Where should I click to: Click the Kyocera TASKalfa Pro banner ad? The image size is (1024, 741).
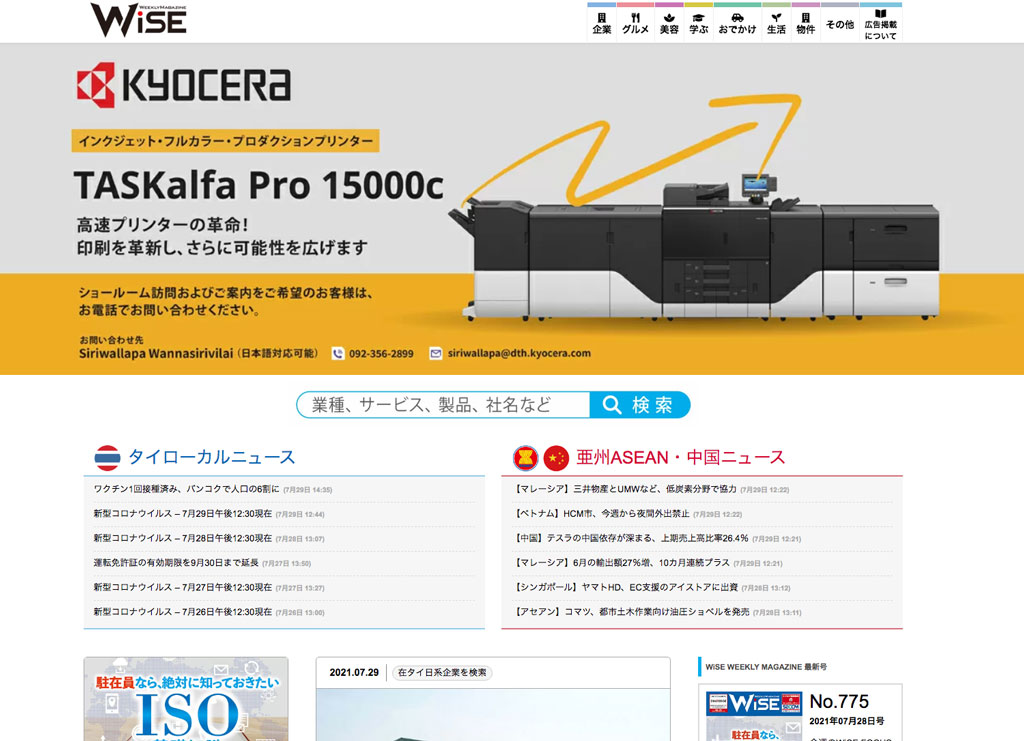(512, 210)
